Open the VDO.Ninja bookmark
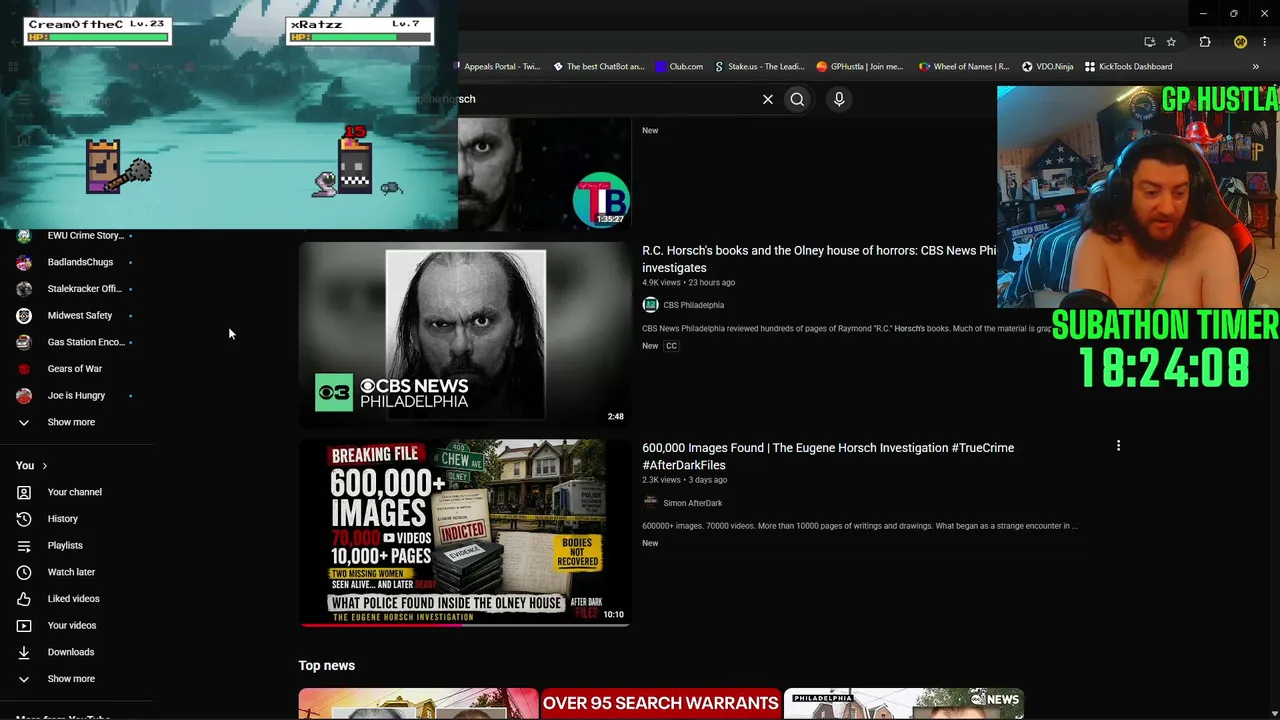This screenshot has width=1280, height=720. 1047,67
